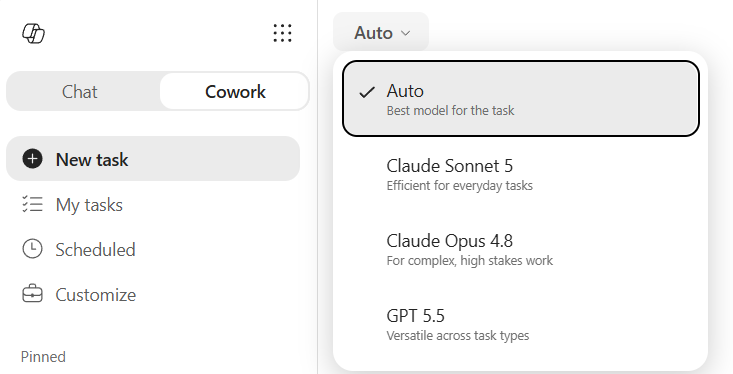Open the app launcher grid icon

(x=282, y=33)
